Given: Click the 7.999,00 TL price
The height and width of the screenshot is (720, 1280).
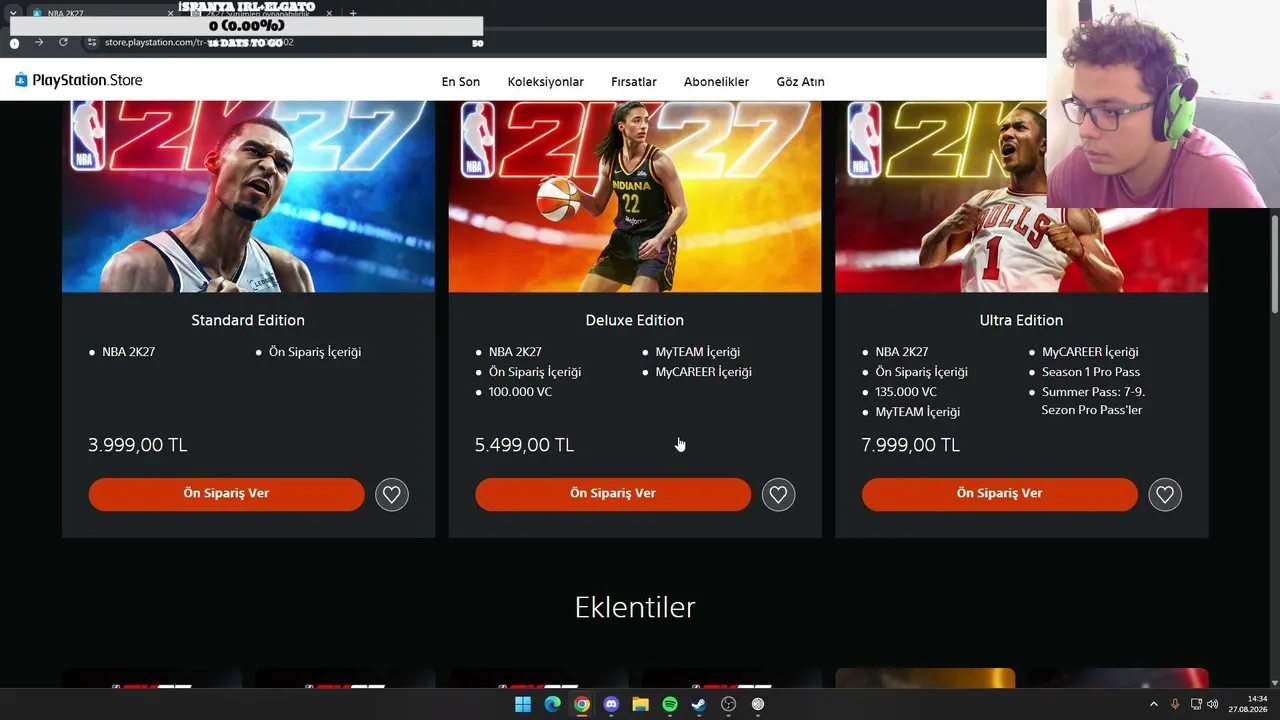Looking at the screenshot, I should (911, 445).
